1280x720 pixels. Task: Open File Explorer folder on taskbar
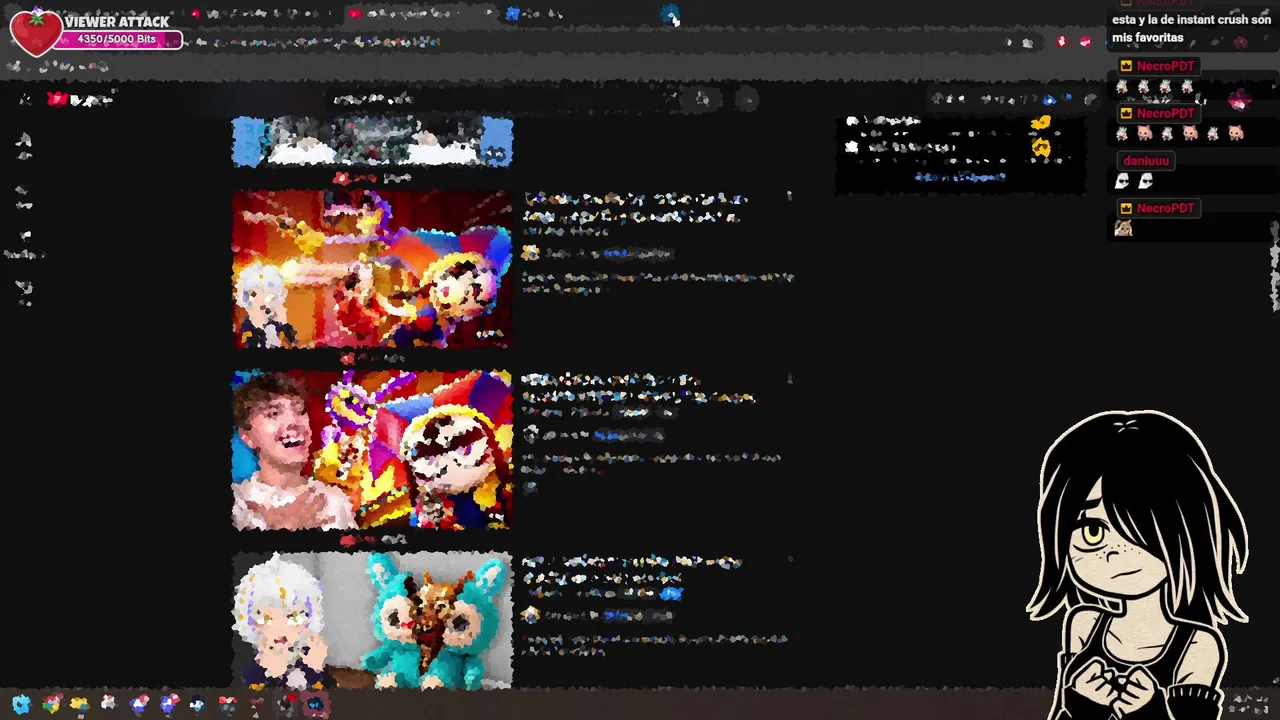79,704
